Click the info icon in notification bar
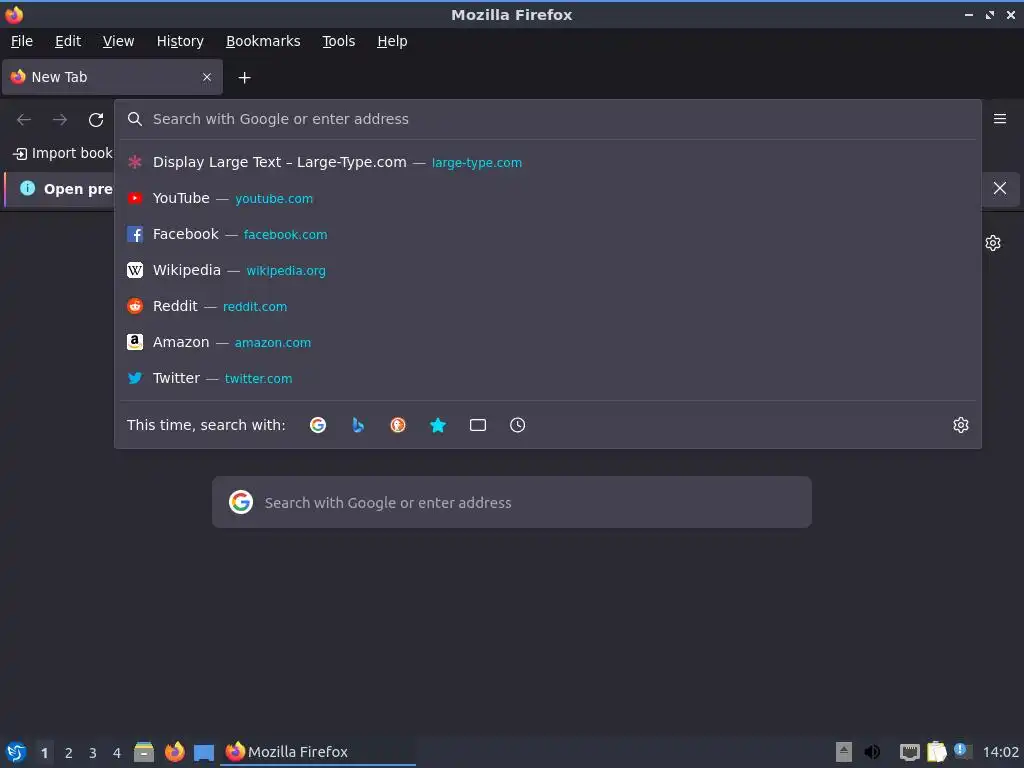Screen dimensions: 1024x768 tap(27, 188)
